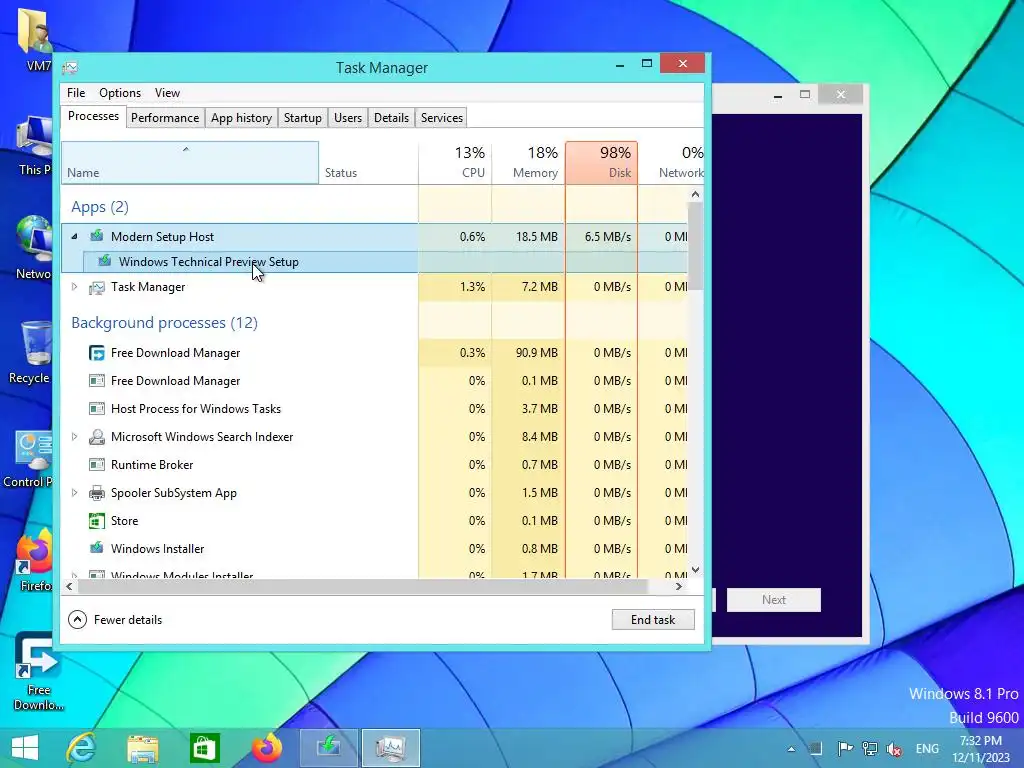
Task: Show hidden tray icons arrow
Action: [x=791, y=749]
